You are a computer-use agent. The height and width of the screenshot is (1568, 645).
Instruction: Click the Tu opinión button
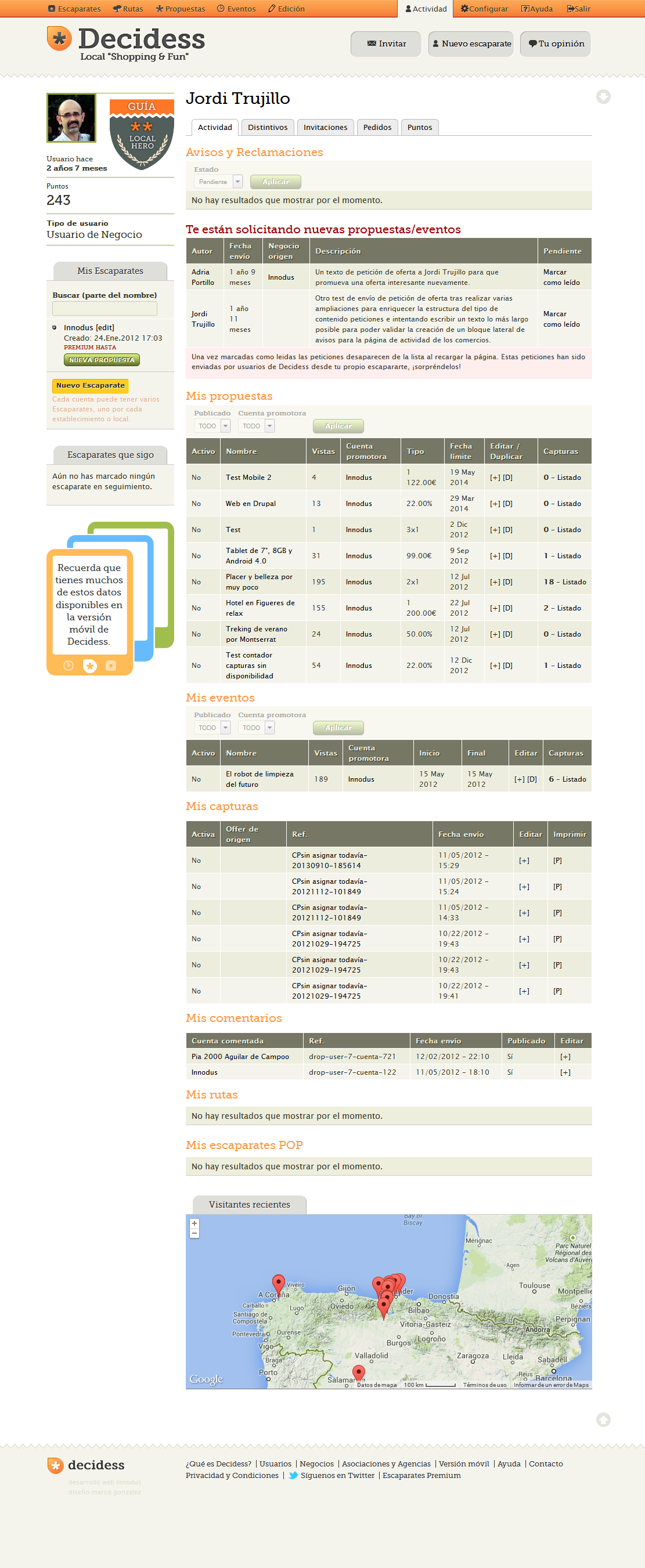tap(556, 44)
